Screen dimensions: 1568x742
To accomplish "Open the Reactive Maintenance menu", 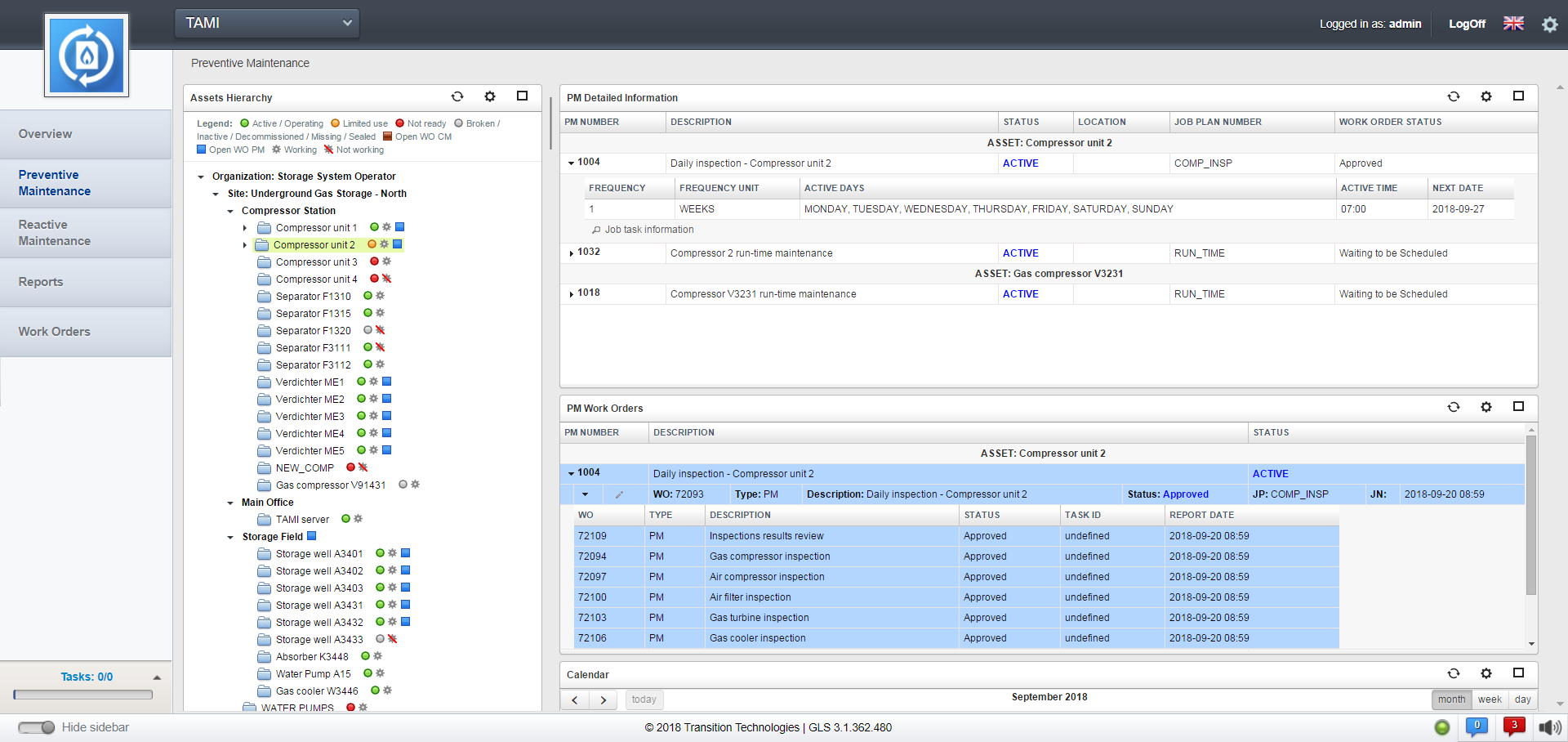I will (x=55, y=233).
